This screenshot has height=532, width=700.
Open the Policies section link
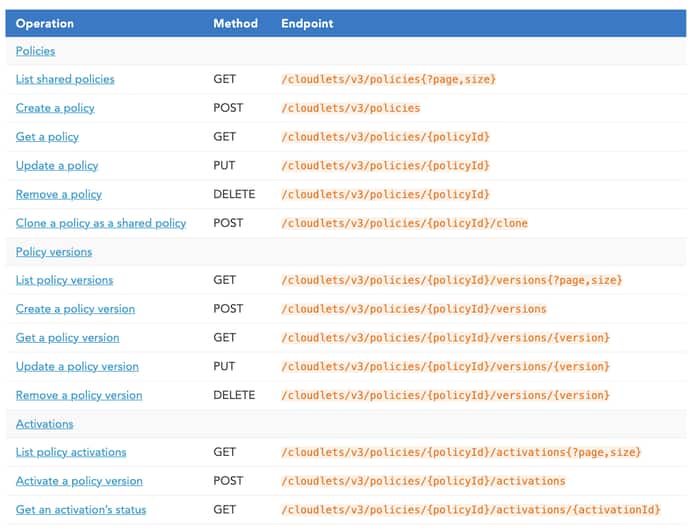[36, 51]
